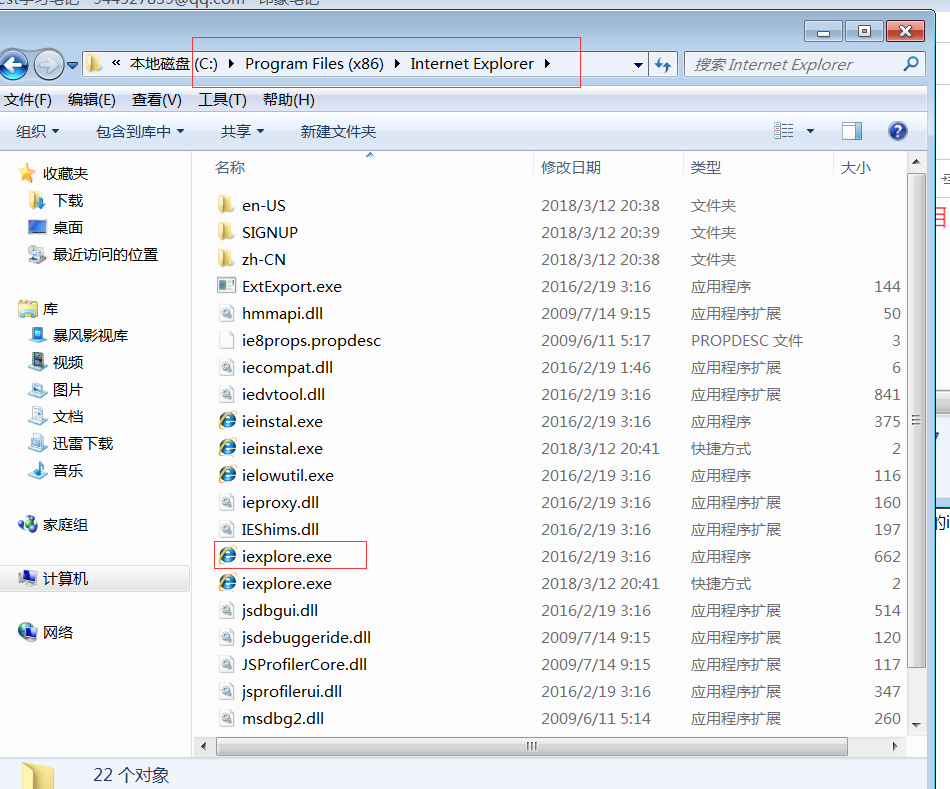The width and height of the screenshot is (950, 789).
Task: Open the 文件(F) menu
Action: [x=28, y=100]
